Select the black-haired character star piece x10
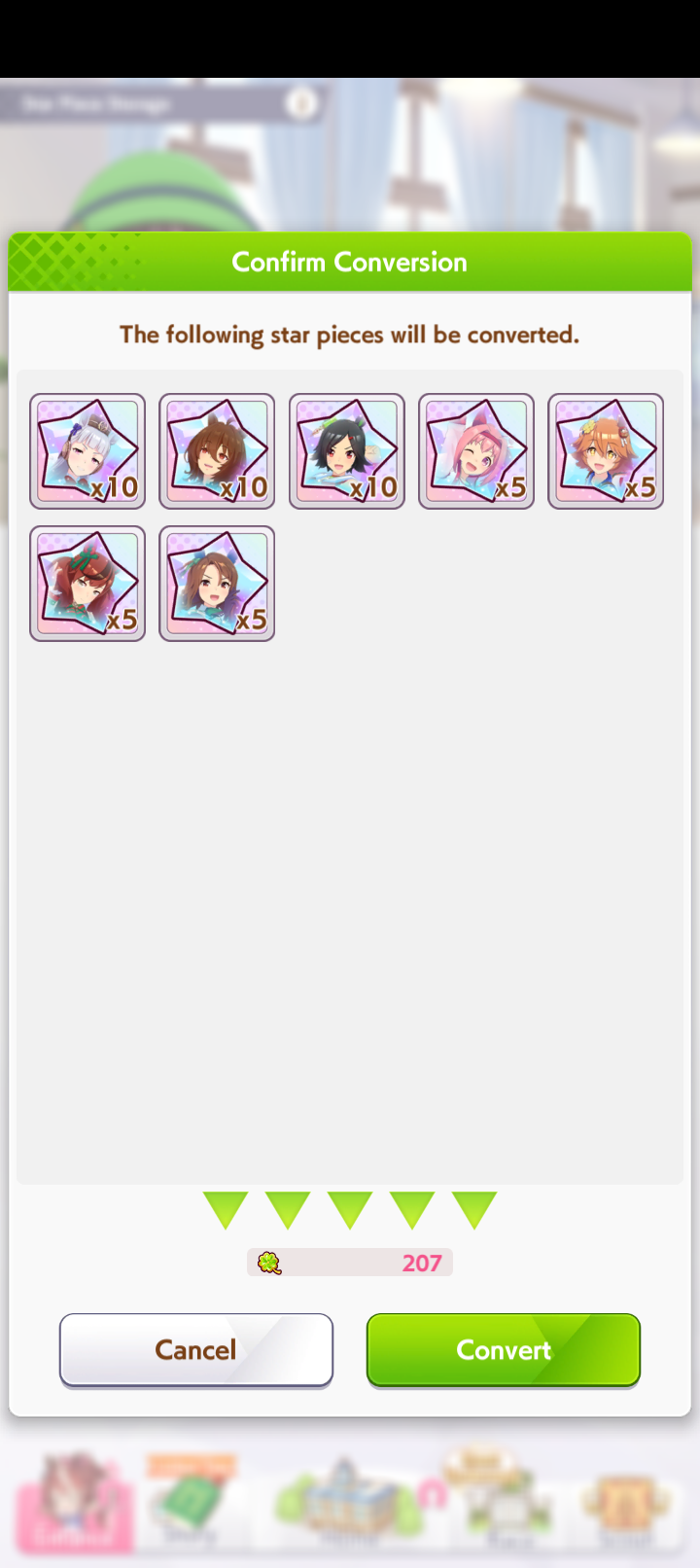The width and height of the screenshot is (700, 1568). pos(347,451)
